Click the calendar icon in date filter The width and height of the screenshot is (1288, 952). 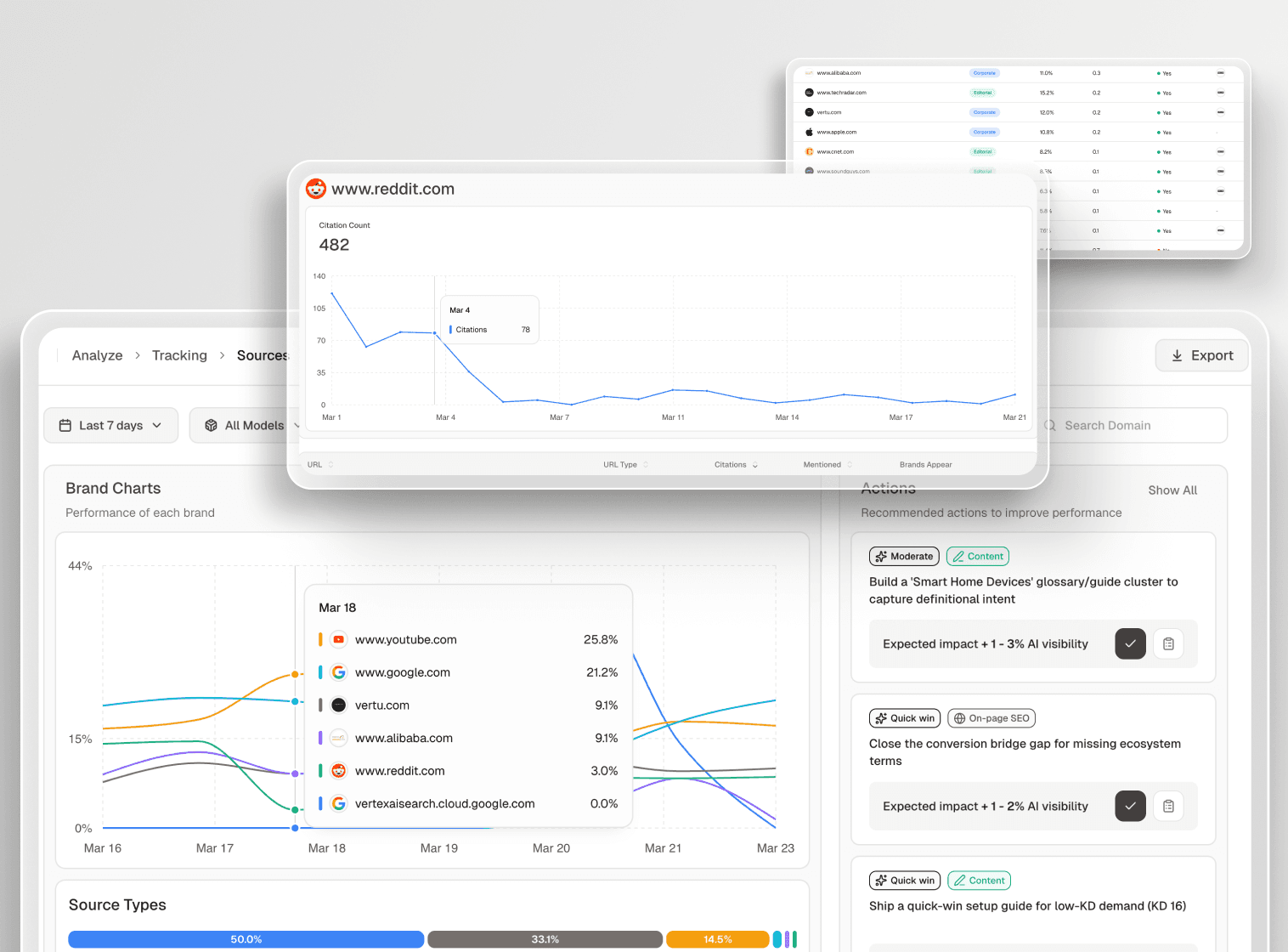(x=65, y=426)
